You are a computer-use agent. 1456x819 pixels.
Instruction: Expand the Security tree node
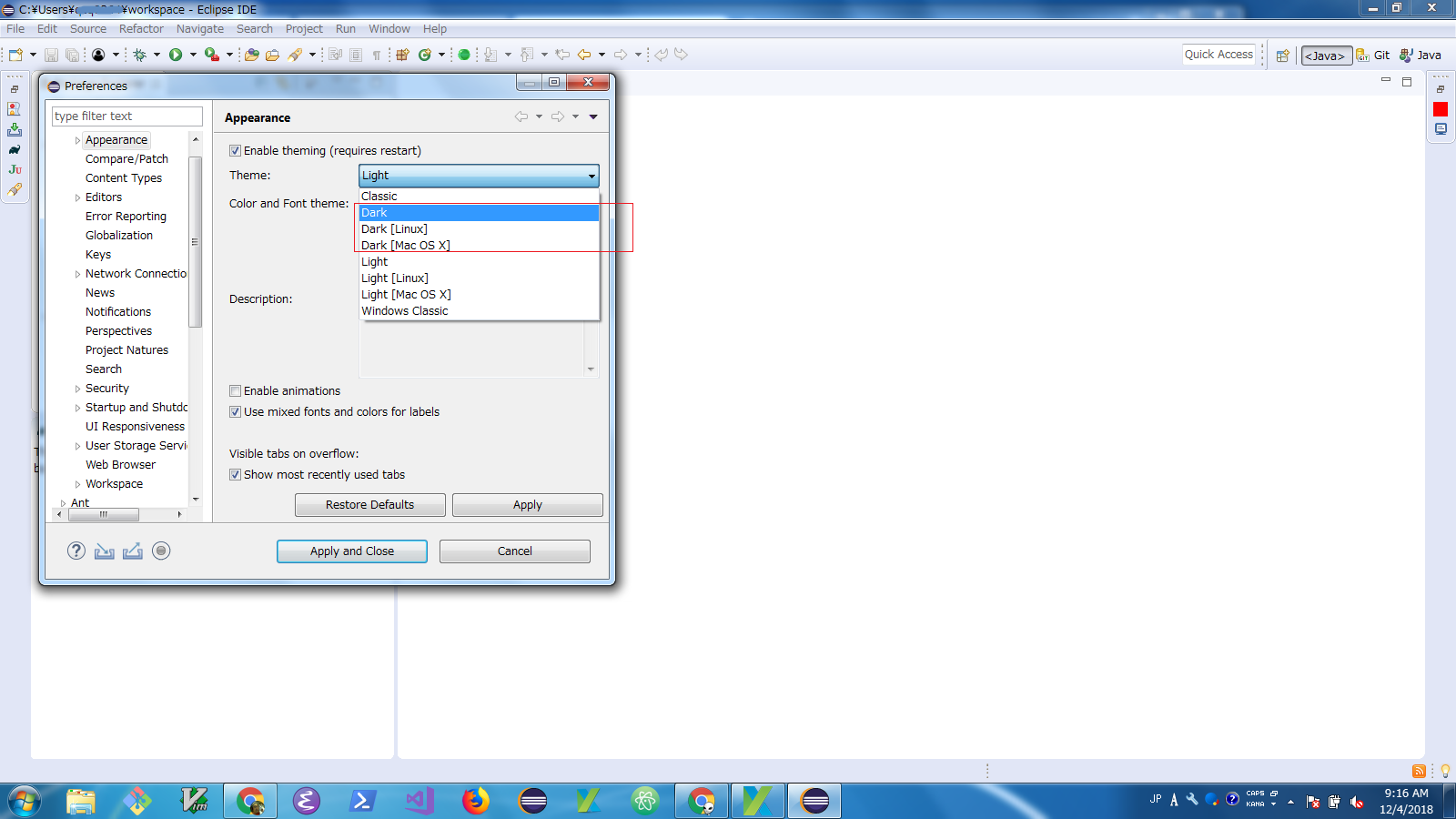[x=77, y=389]
